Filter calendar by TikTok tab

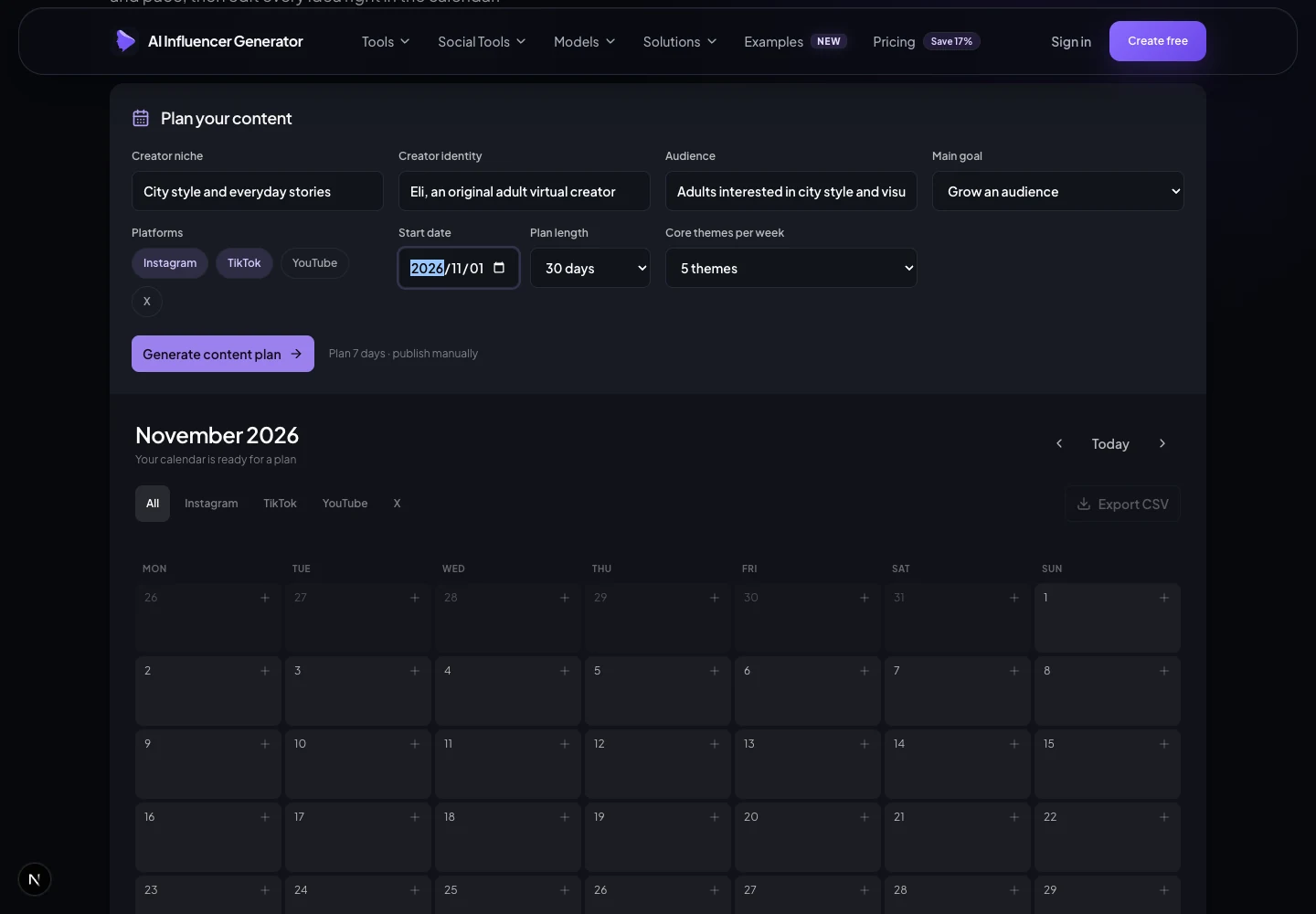pos(280,504)
